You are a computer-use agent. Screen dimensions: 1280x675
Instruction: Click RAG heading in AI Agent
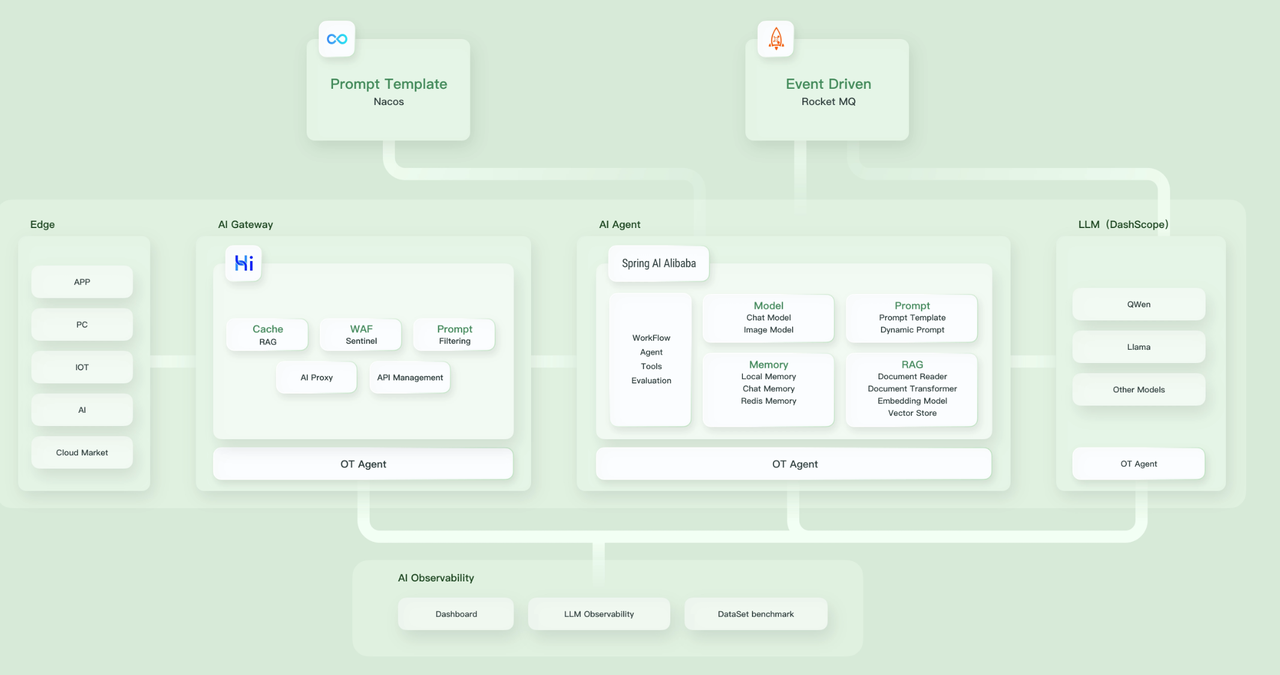point(912,365)
